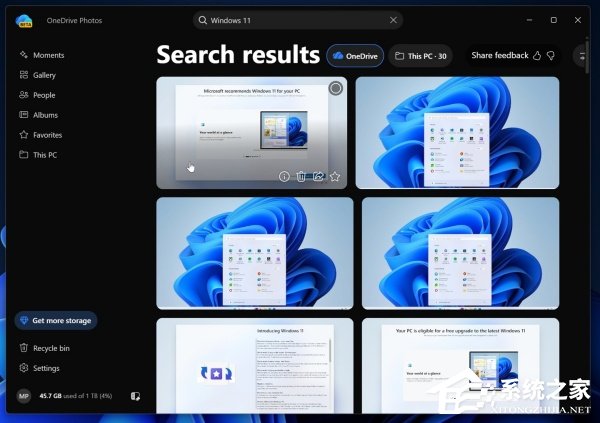This screenshot has height=423, width=600.
Task: Click Share feedback label
Action: (499, 56)
